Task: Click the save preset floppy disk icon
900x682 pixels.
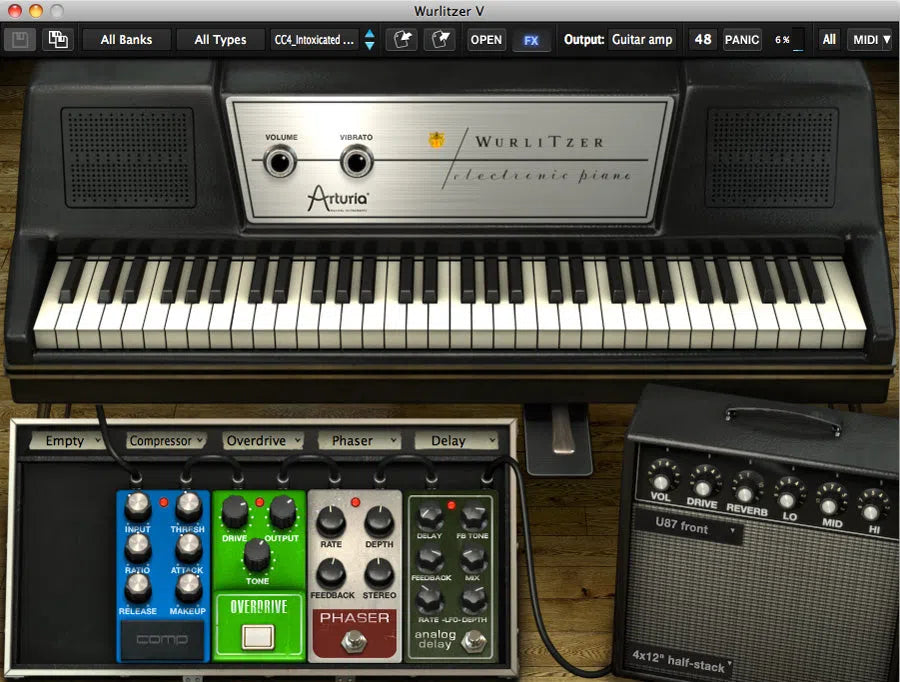Action: click(18, 40)
